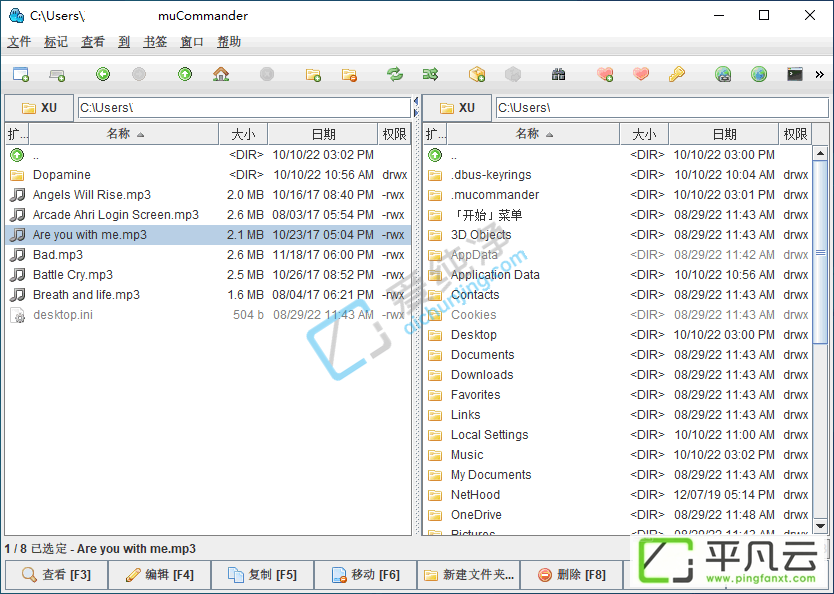Click the add tab toolbar icon
This screenshot has height=594, width=834.
coord(57,74)
